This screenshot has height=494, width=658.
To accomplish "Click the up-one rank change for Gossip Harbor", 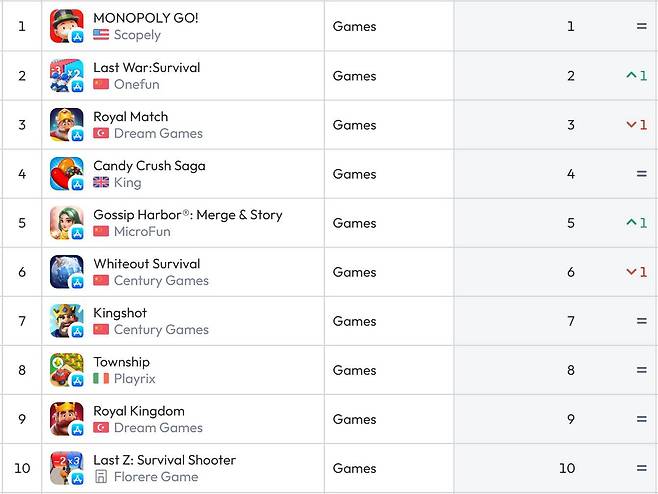I will (636, 223).
